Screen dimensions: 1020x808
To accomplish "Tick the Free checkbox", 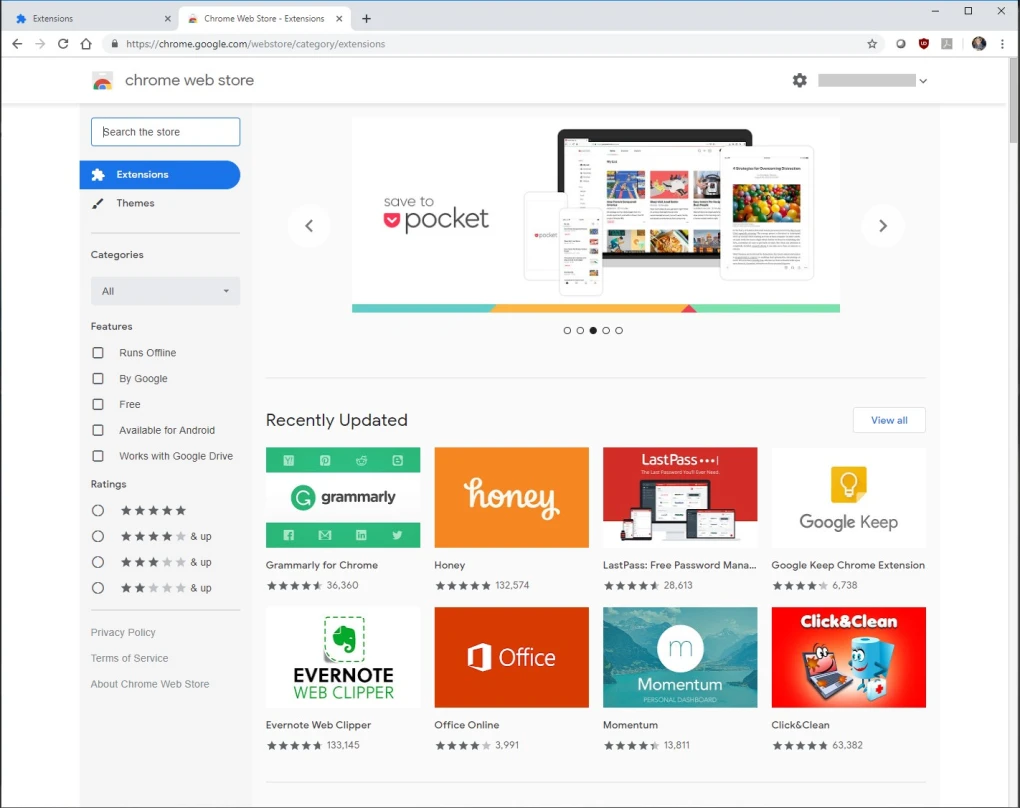I will tap(98, 405).
